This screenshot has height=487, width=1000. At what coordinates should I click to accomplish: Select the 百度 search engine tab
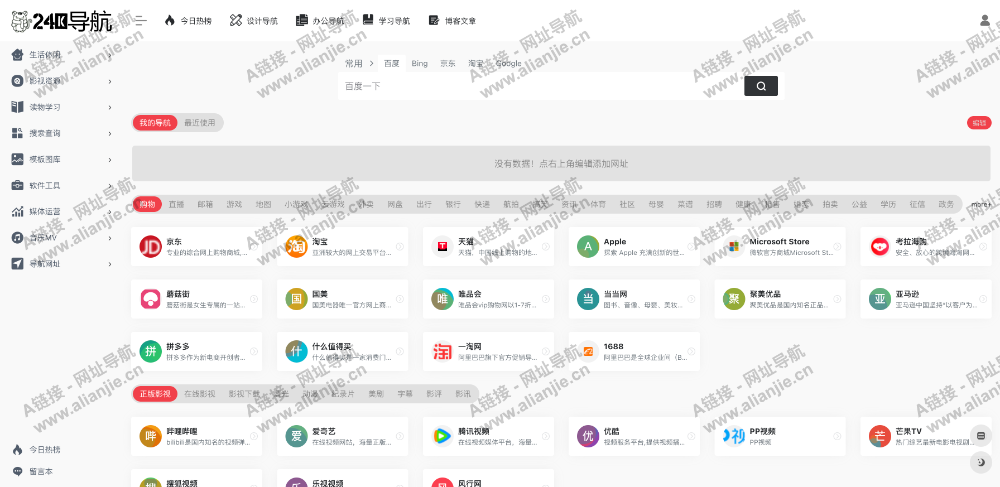tap(392, 63)
